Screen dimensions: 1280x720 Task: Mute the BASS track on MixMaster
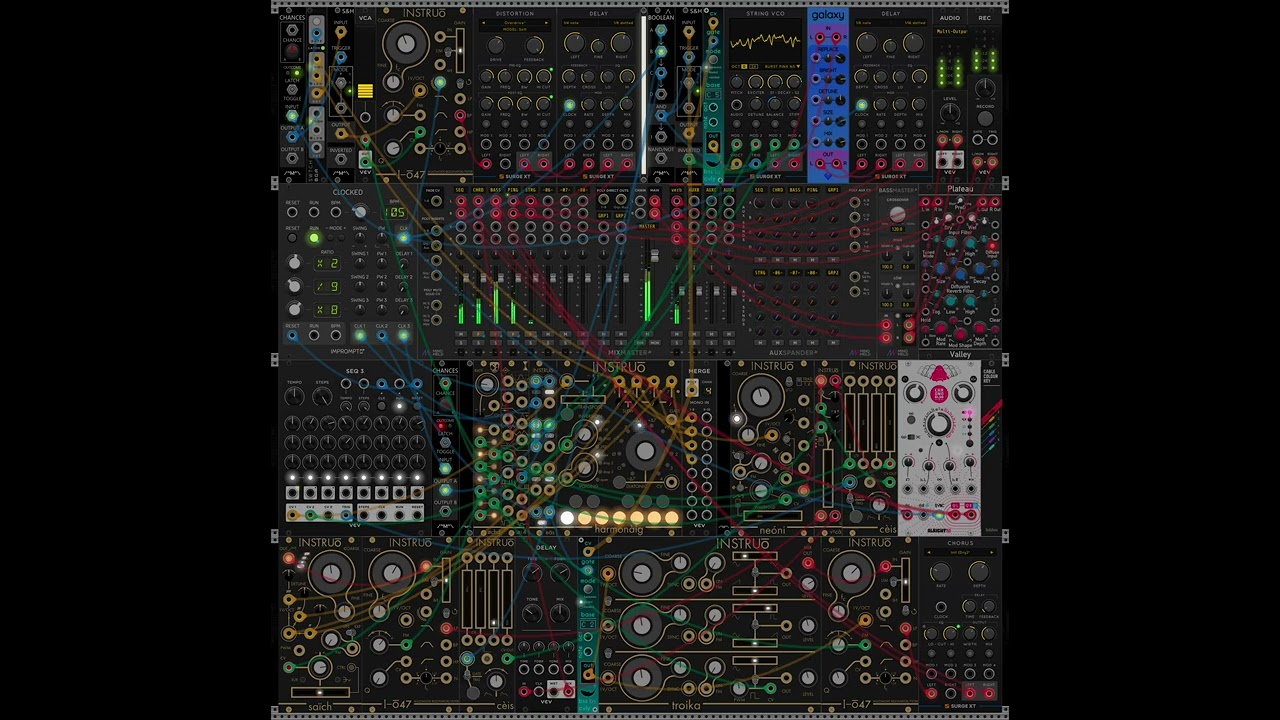[496, 335]
